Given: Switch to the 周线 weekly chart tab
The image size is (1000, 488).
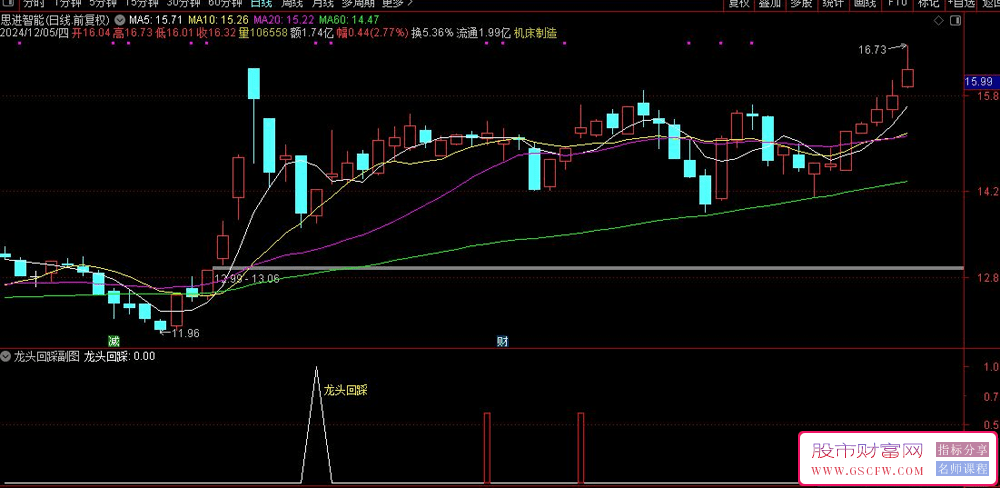Looking at the screenshot, I should click(x=291, y=3).
